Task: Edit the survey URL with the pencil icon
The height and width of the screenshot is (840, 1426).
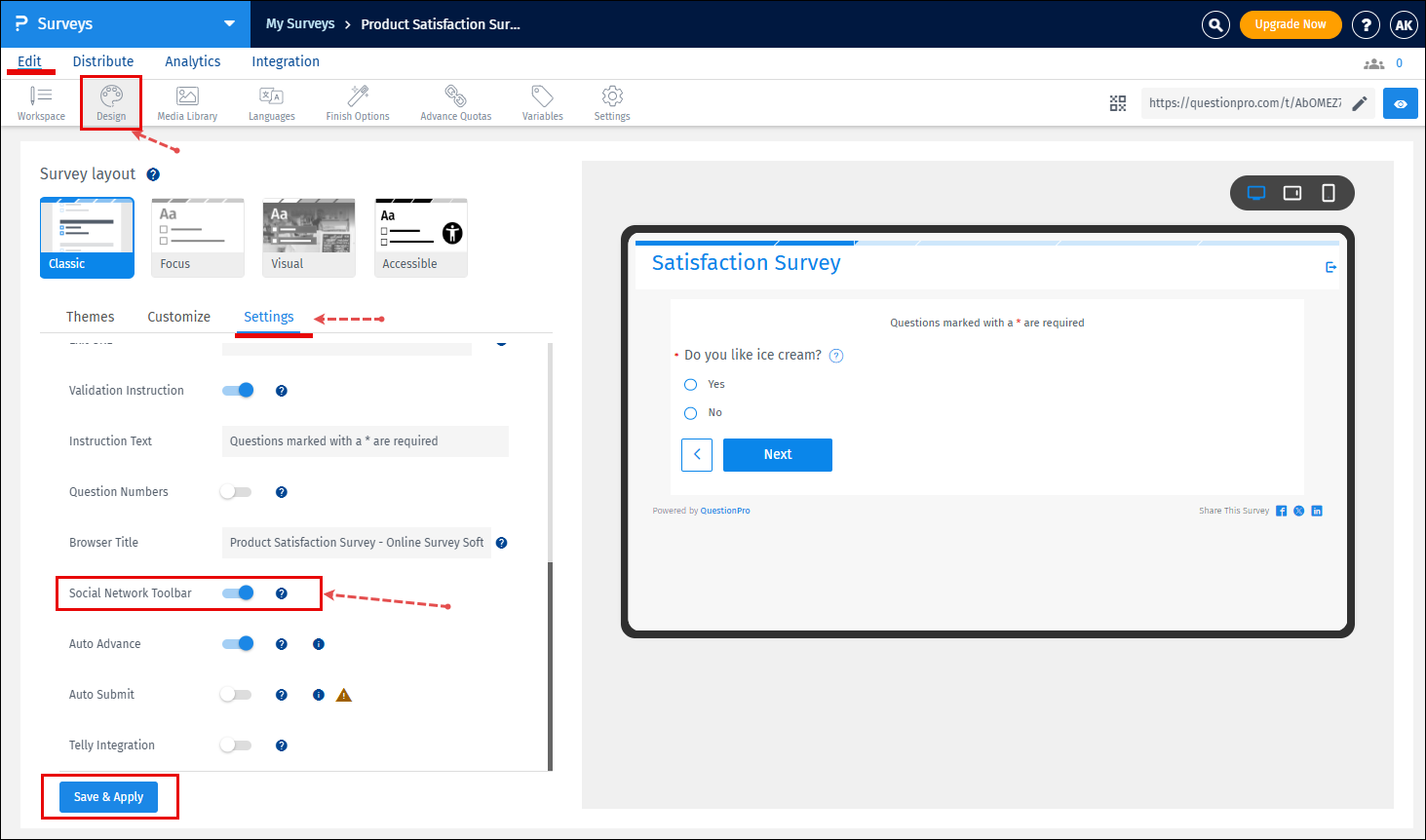Action: [x=1360, y=102]
